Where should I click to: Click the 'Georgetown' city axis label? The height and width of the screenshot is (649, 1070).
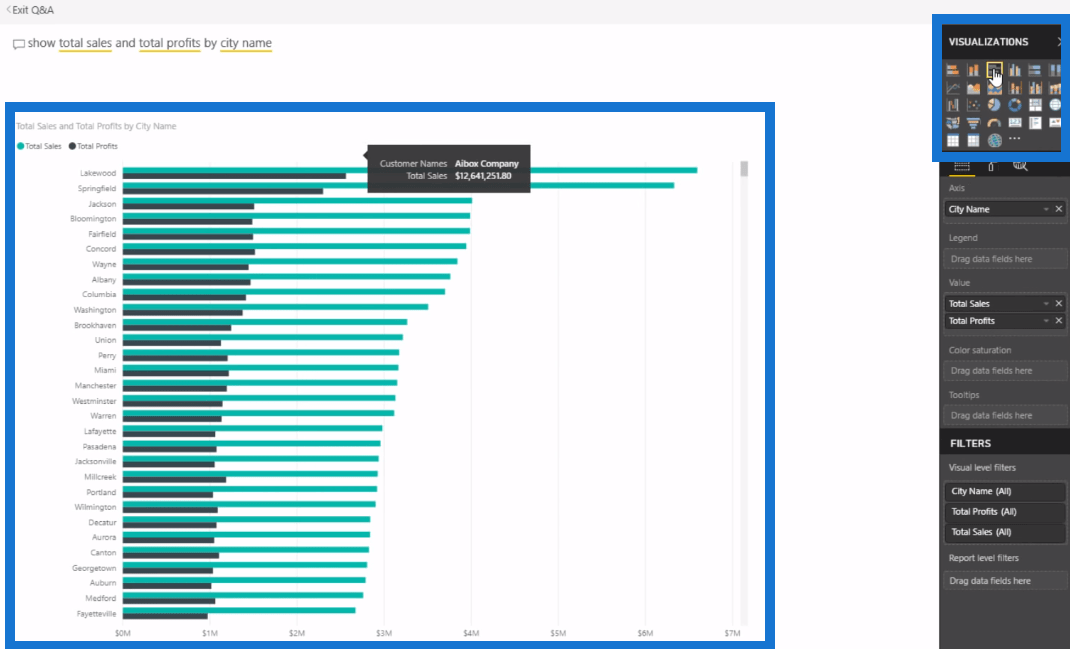(x=94, y=568)
